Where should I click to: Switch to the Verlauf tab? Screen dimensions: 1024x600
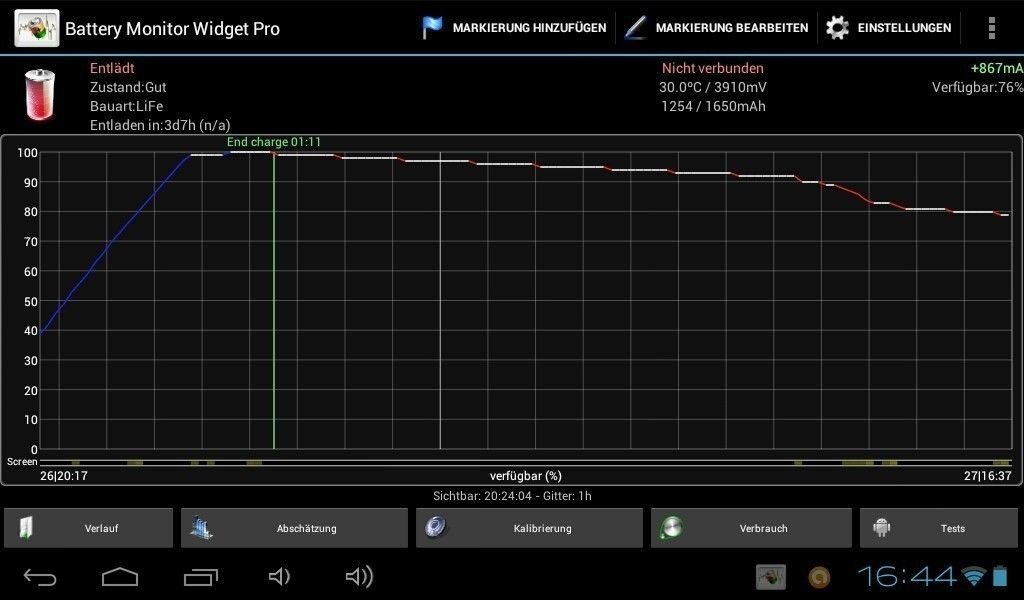88,528
